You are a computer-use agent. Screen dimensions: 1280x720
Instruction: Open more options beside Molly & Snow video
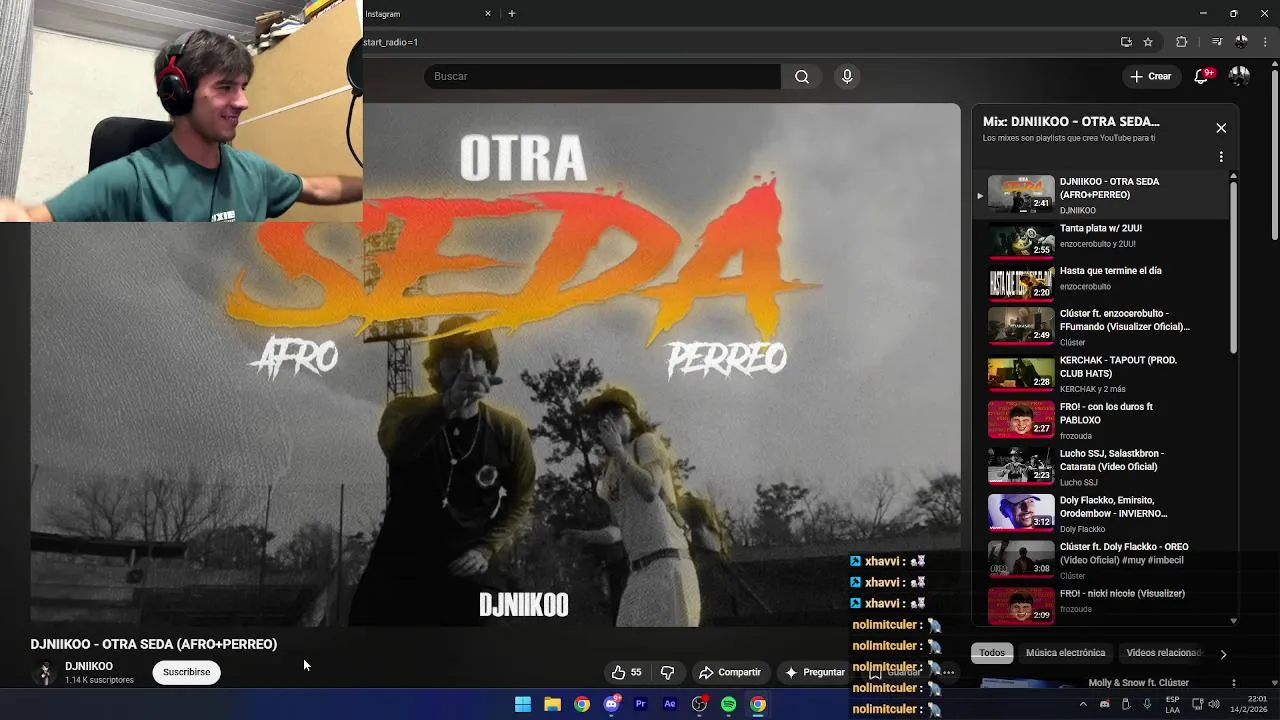pyautogui.click(x=1234, y=683)
